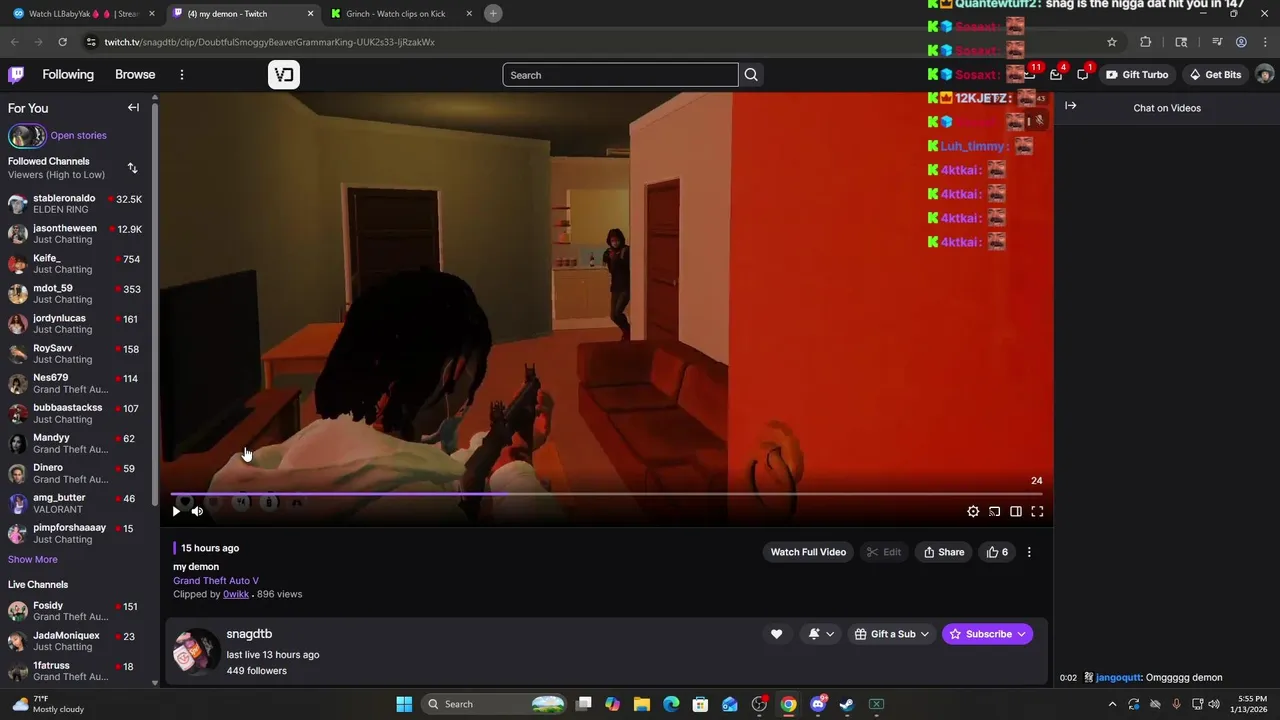Open a new browser tab
This screenshot has height=720, width=1280.
[493, 14]
